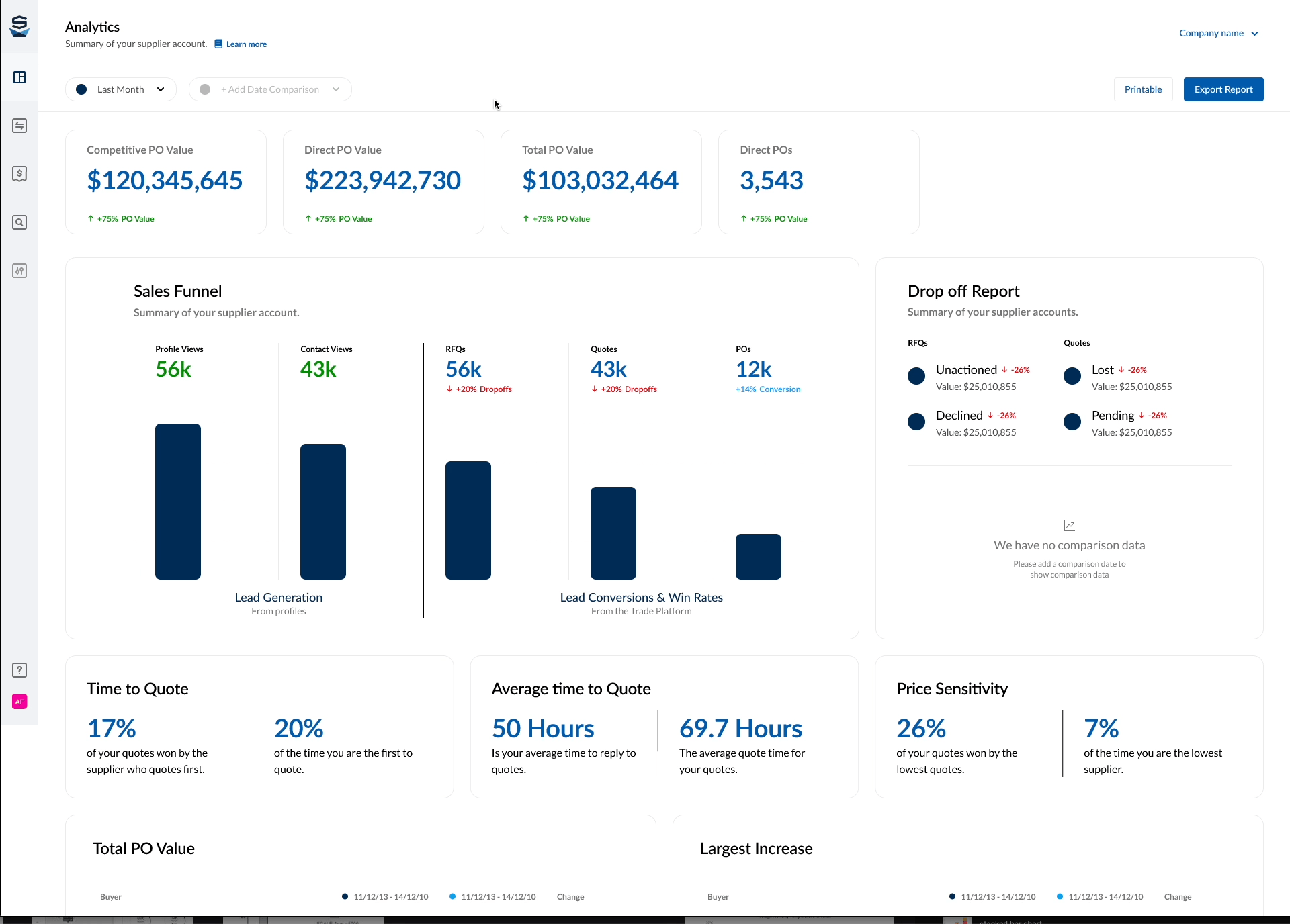Click the pink AF user avatar
The height and width of the screenshot is (924, 1290).
[19, 702]
